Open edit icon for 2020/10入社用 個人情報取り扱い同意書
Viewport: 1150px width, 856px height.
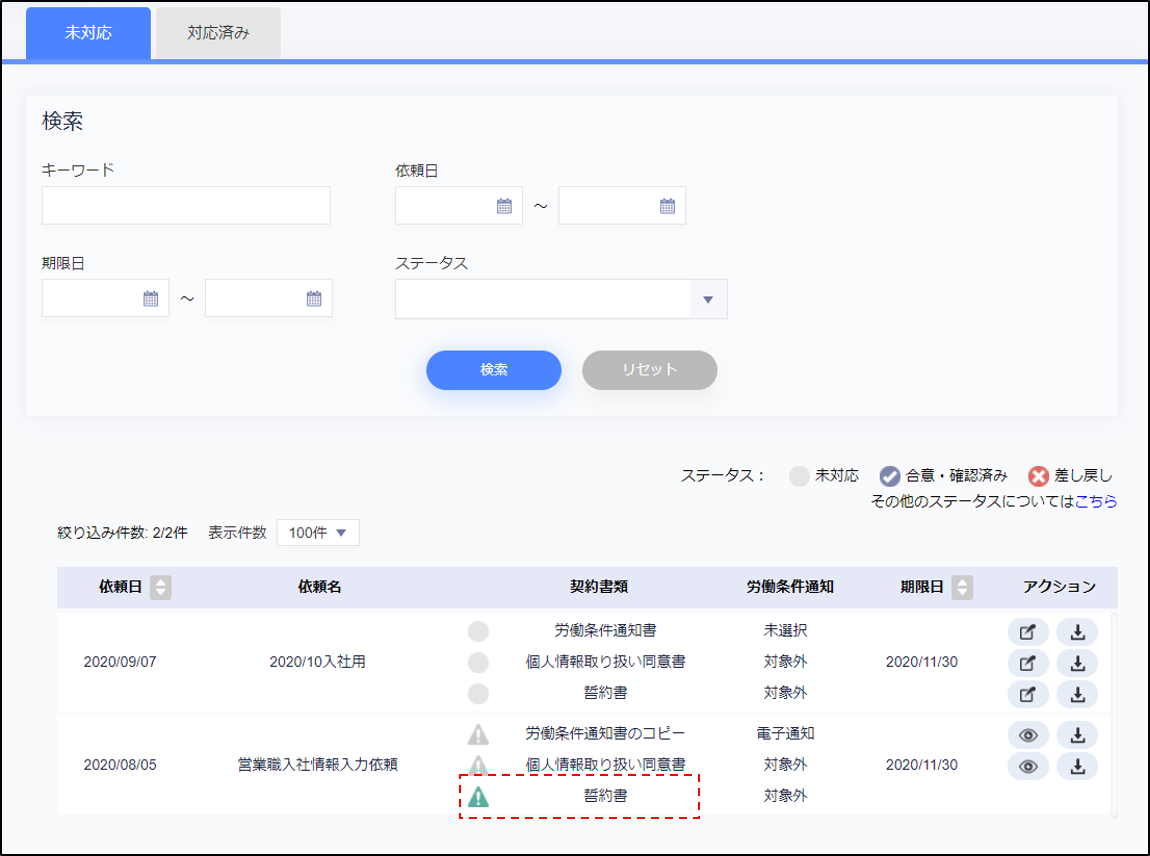pos(1028,663)
